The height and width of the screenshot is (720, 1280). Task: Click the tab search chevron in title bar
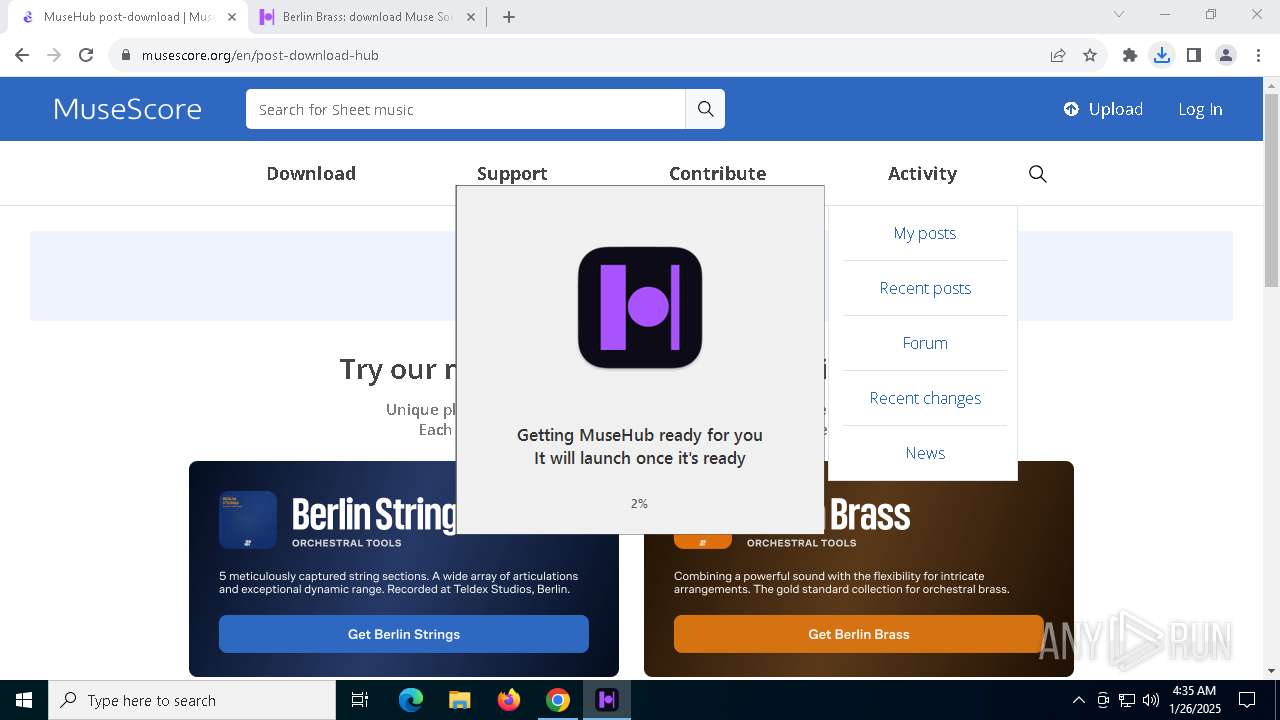[x=1119, y=14]
